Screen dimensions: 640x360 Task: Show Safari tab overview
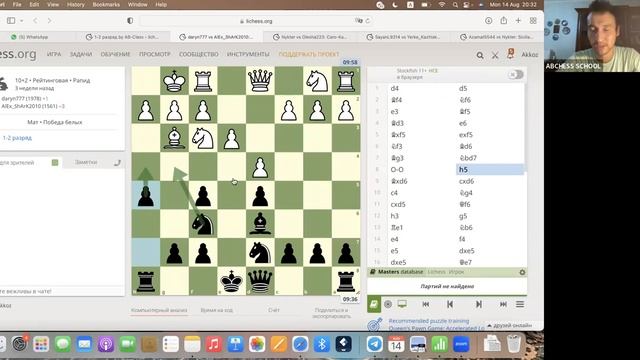[x=533, y=20]
